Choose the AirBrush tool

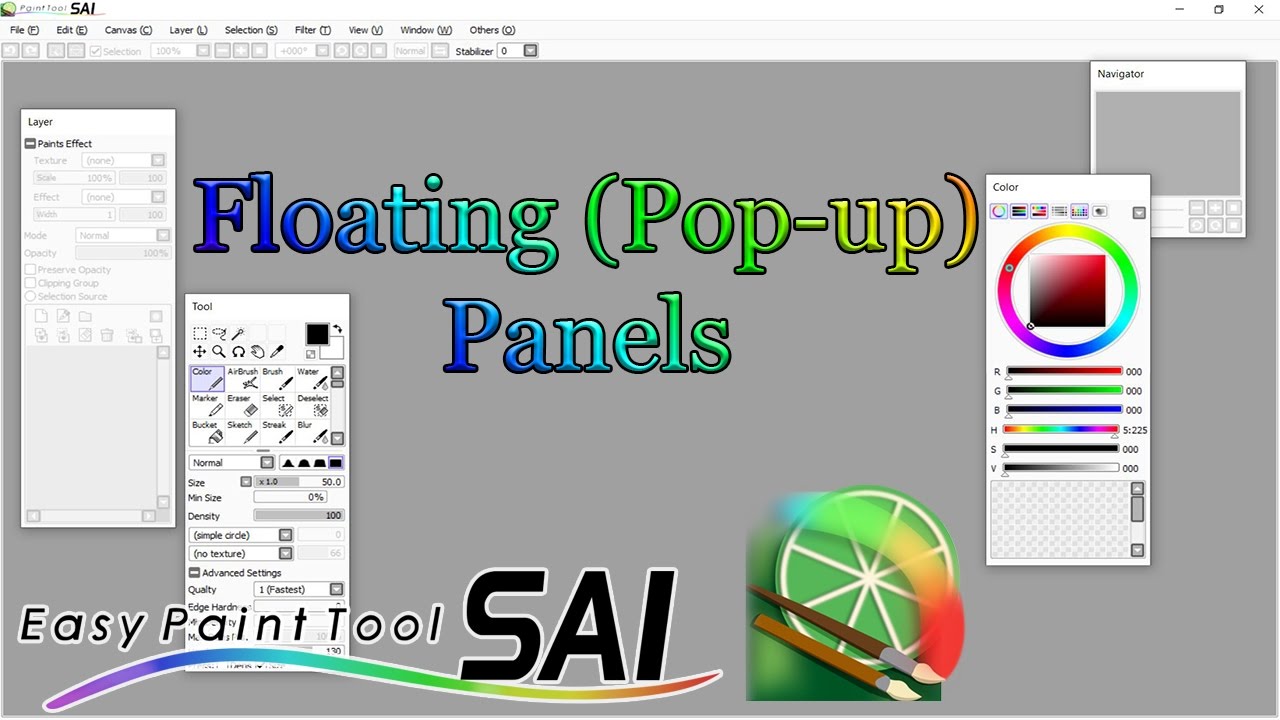(242, 378)
